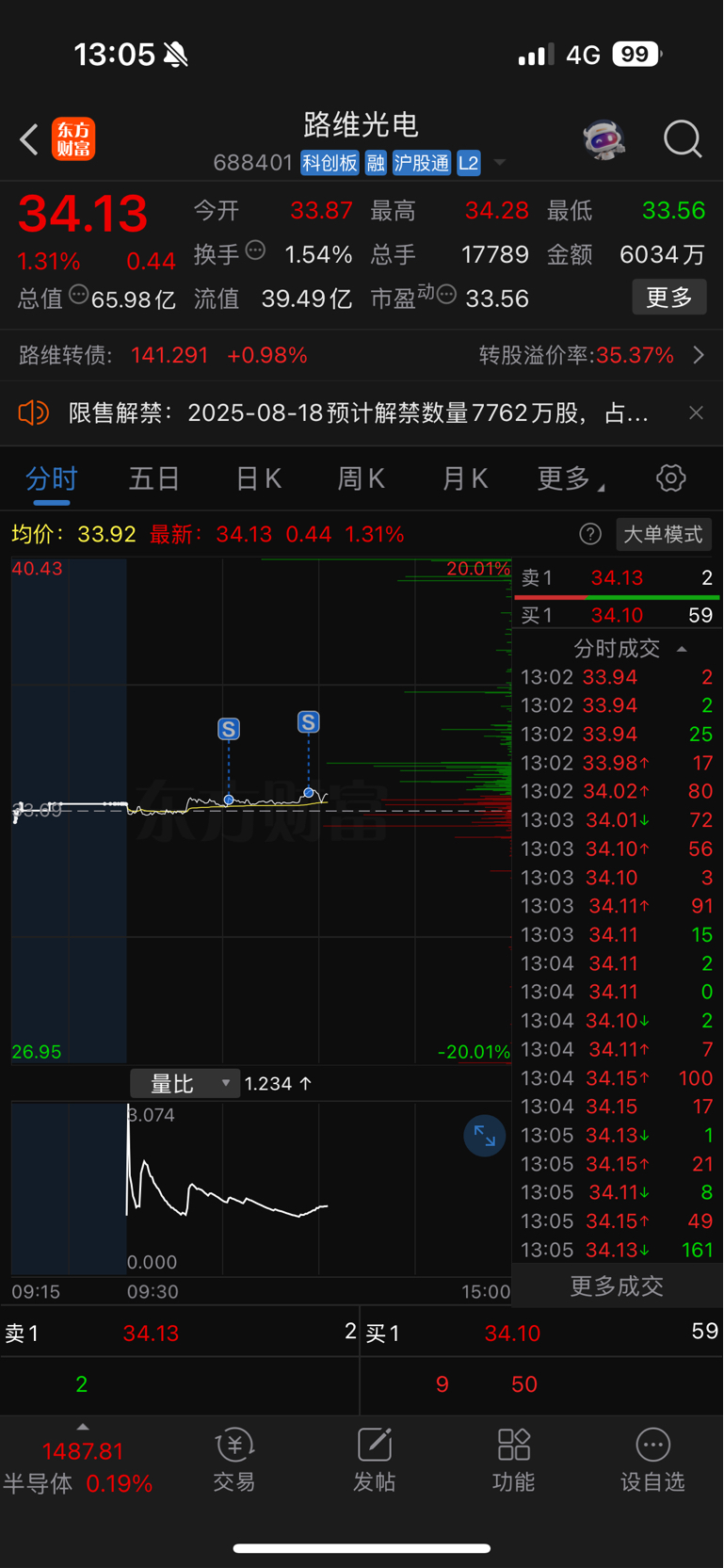
Task: Tap the cellular signal bars icon
Action: pyautogui.click(x=536, y=55)
